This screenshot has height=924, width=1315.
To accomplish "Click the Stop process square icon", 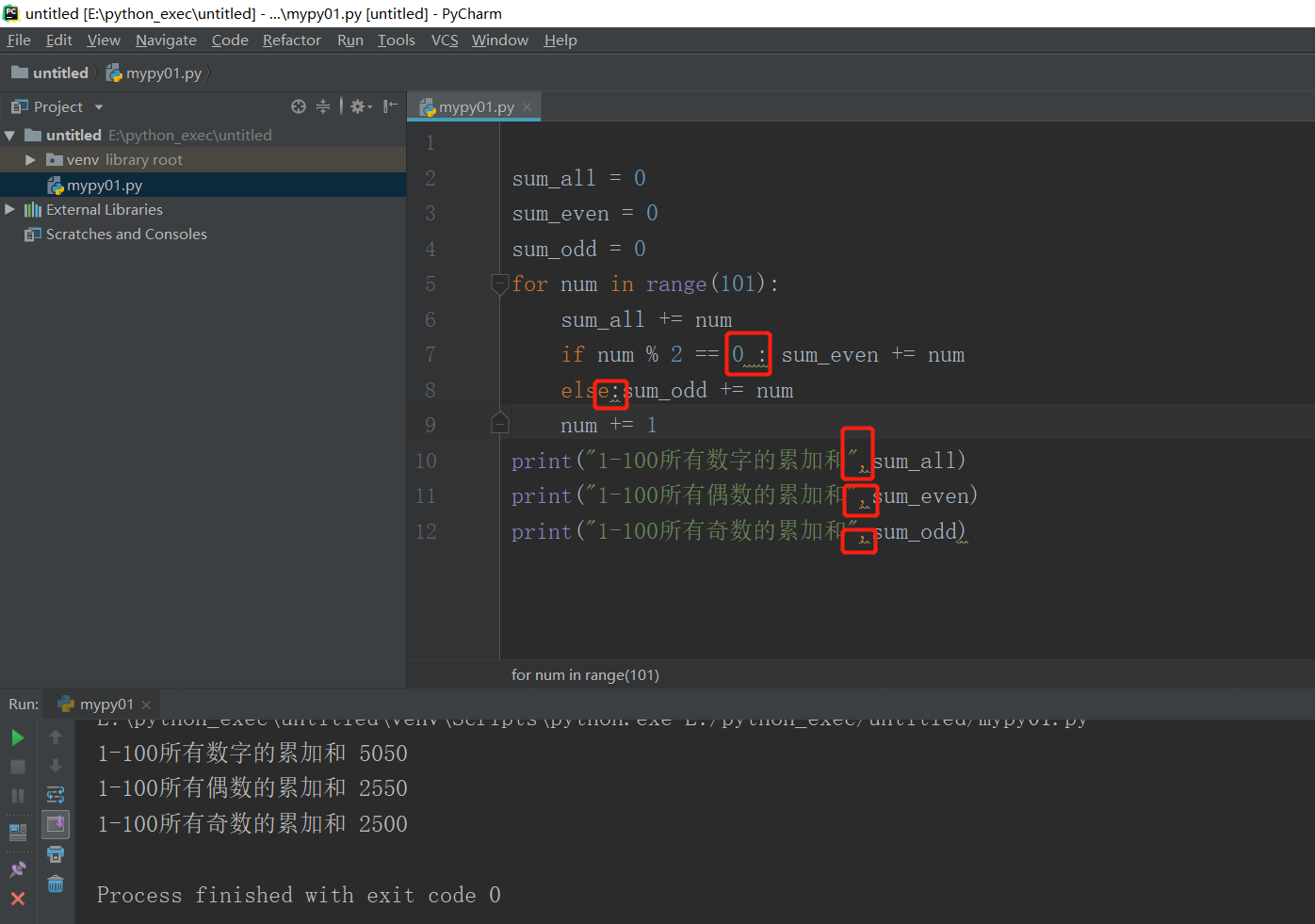I will [18, 767].
